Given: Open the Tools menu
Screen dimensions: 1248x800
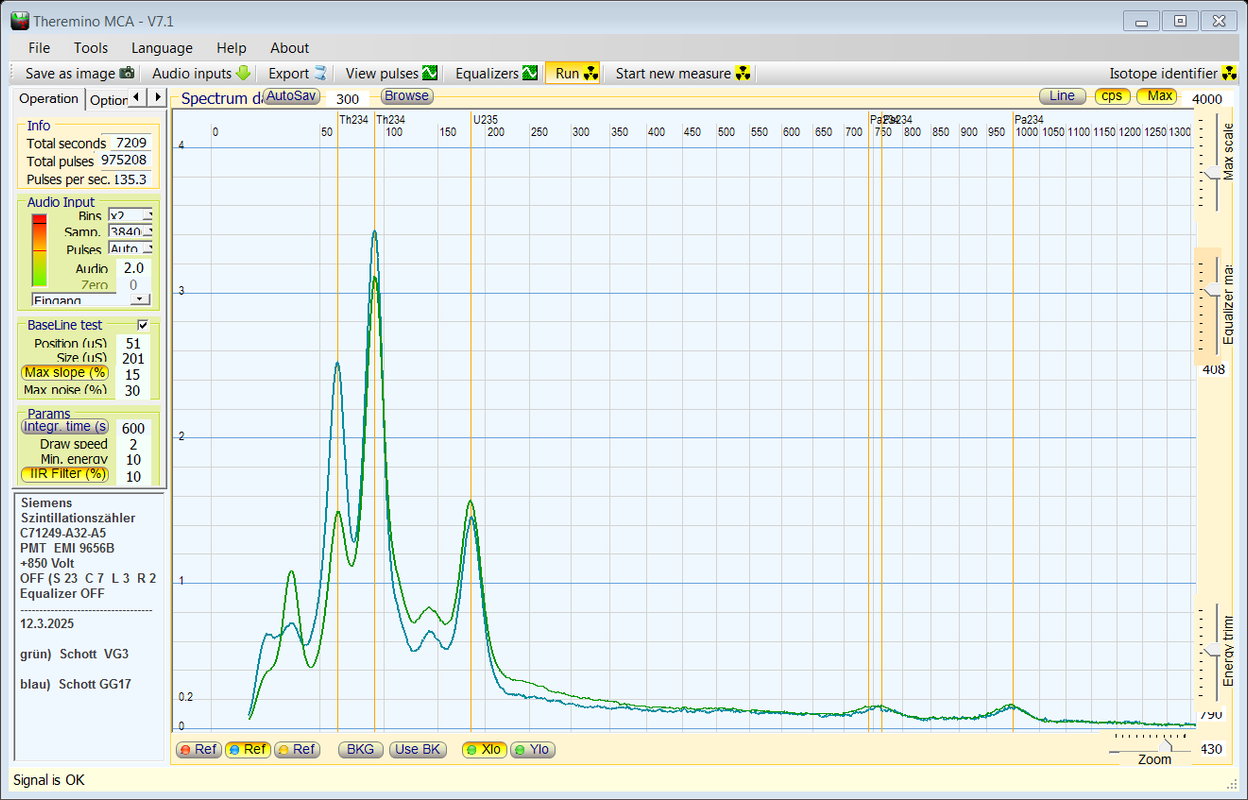Looking at the screenshot, I should [91, 48].
